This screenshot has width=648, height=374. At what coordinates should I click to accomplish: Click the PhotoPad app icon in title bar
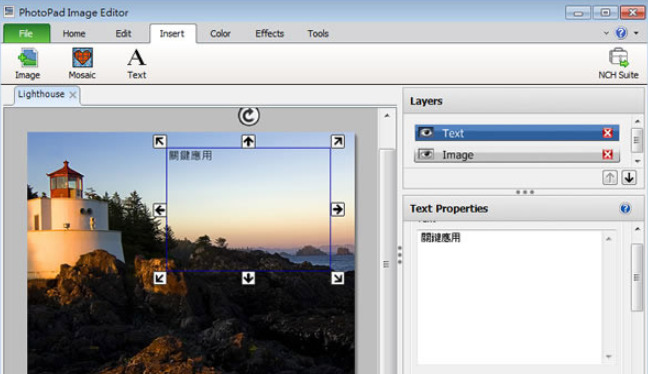pyautogui.click(x=9, y=11)
